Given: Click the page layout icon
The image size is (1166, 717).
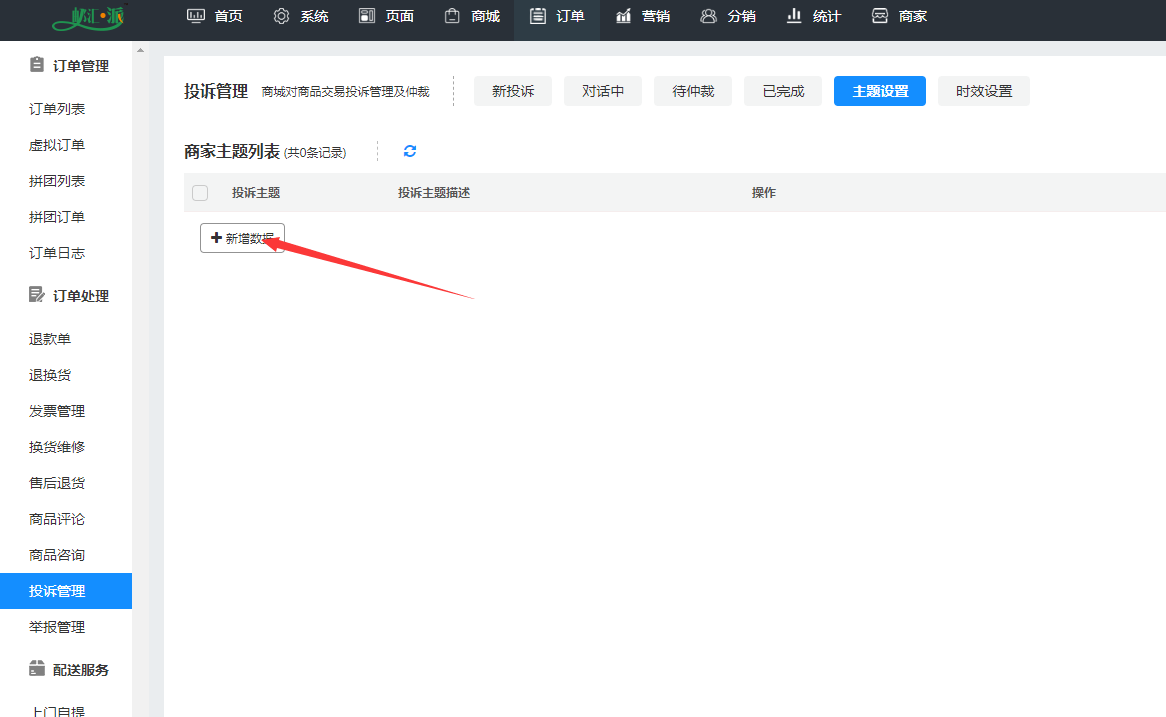Looking at the screenshot, I should pos(367,16).
